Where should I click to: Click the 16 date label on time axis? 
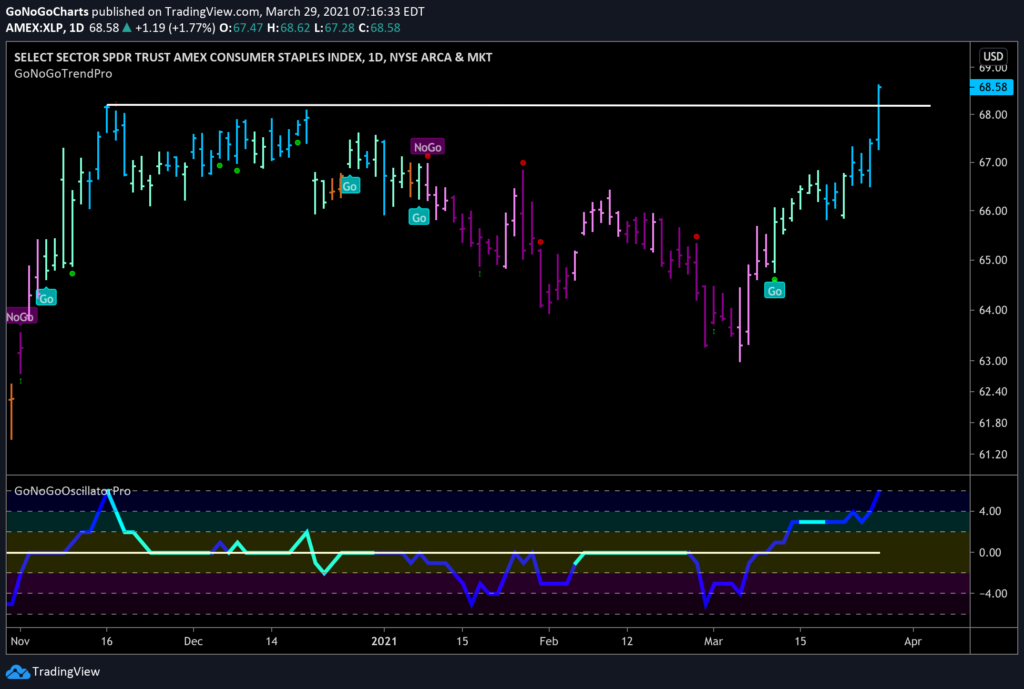[x=106, y=641]
